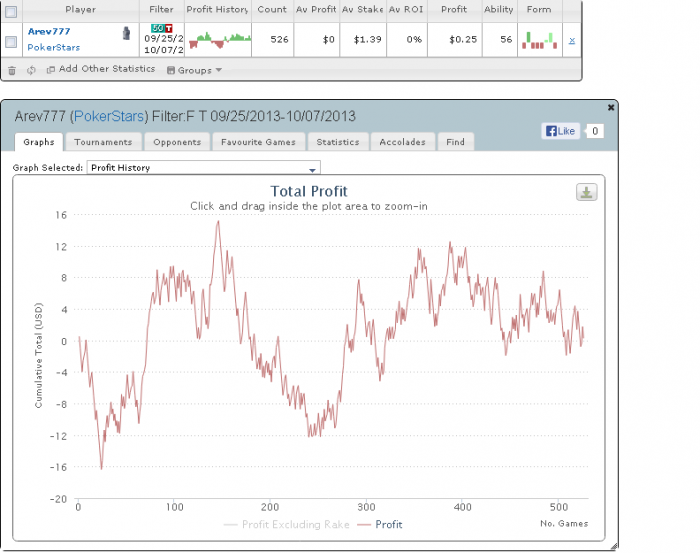Click the player silhouette icon next to Arev777
The width and height of the screenshot is (700, 553).
tap(126, 33)
